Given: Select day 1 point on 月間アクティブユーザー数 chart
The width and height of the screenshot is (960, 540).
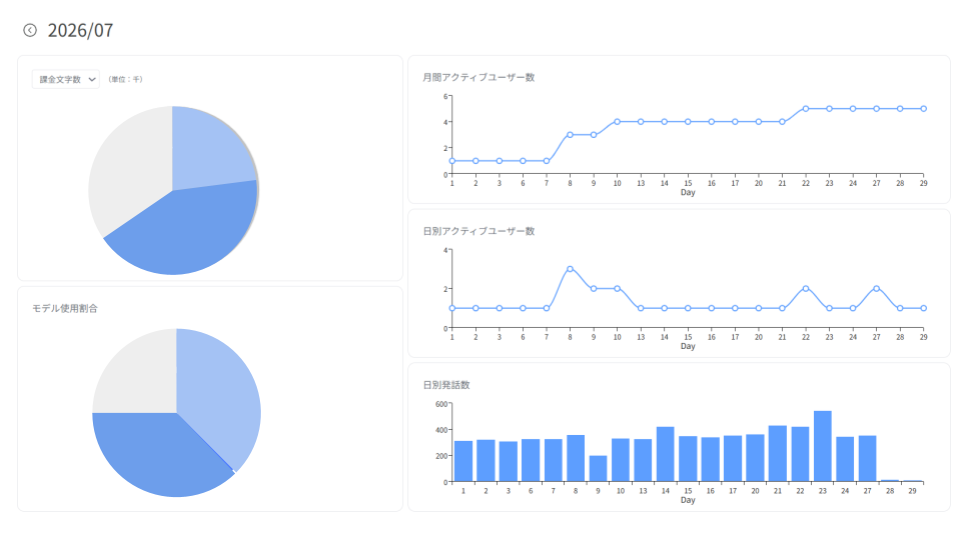Looking at the screenshot, I should (x=452, y=161).
